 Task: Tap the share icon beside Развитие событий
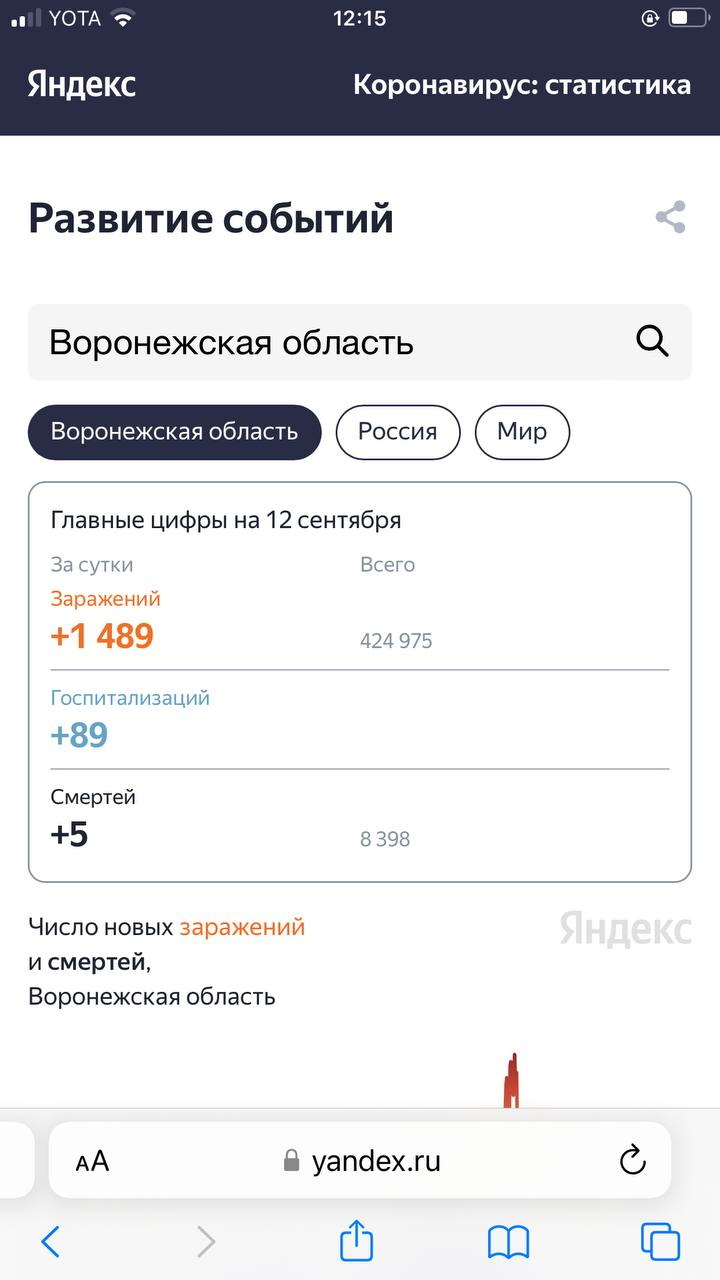pos(670,217)
